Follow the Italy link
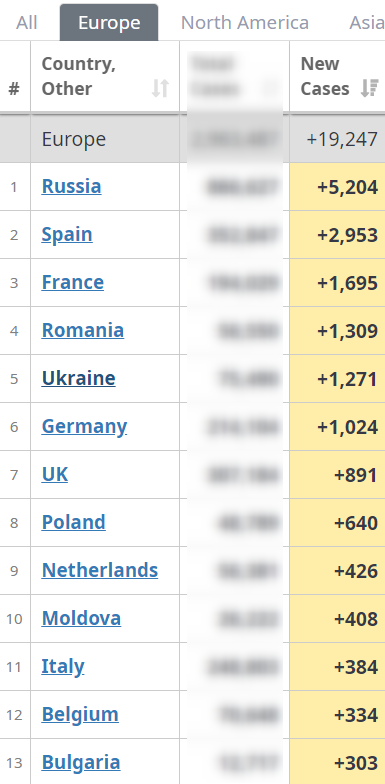The width and height of the screenshot is (385, 784). point(63,666)
